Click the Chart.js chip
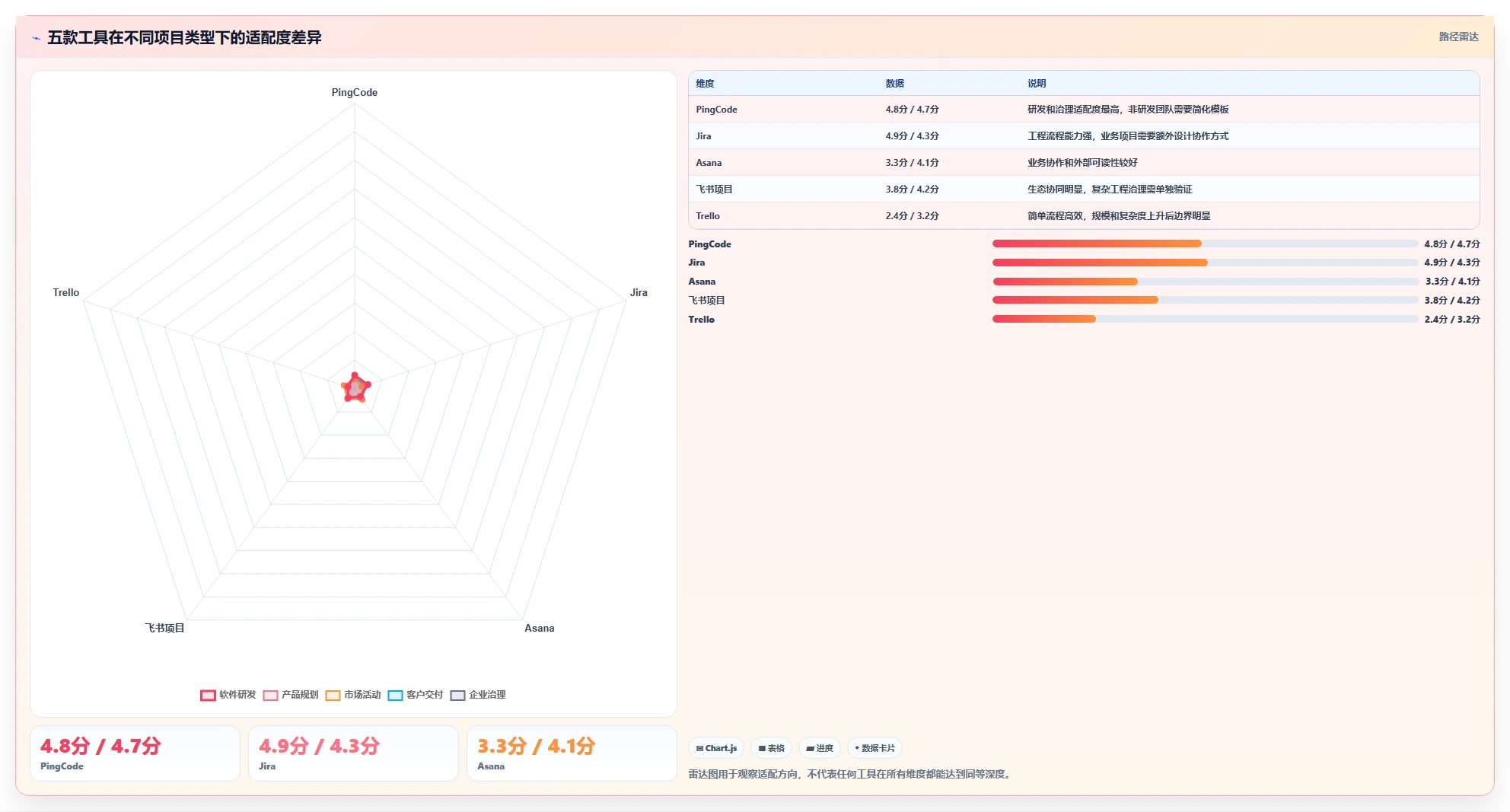This screenshot has height=812, width=1510. (716, 748)
